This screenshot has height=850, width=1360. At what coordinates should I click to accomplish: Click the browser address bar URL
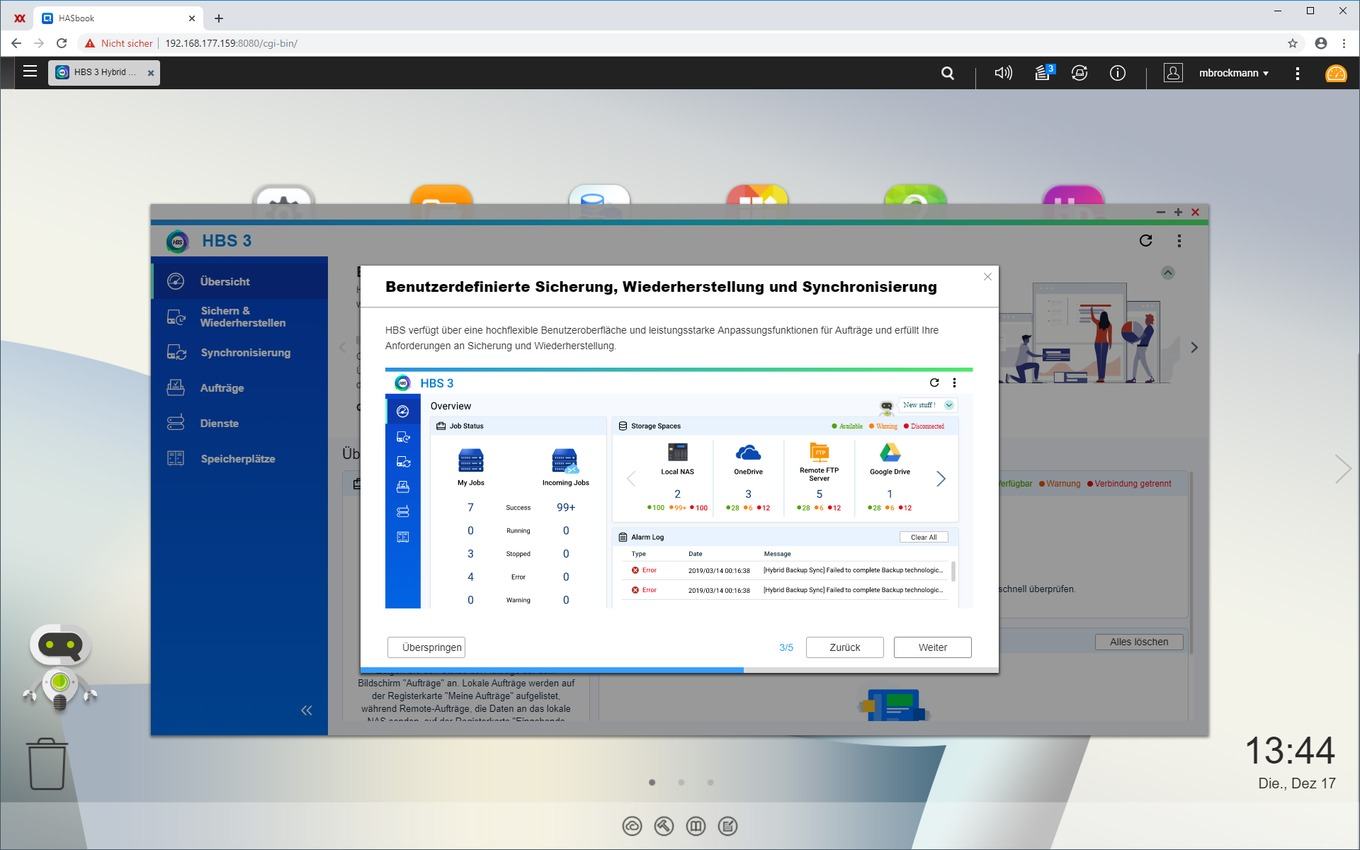point(231,43)
